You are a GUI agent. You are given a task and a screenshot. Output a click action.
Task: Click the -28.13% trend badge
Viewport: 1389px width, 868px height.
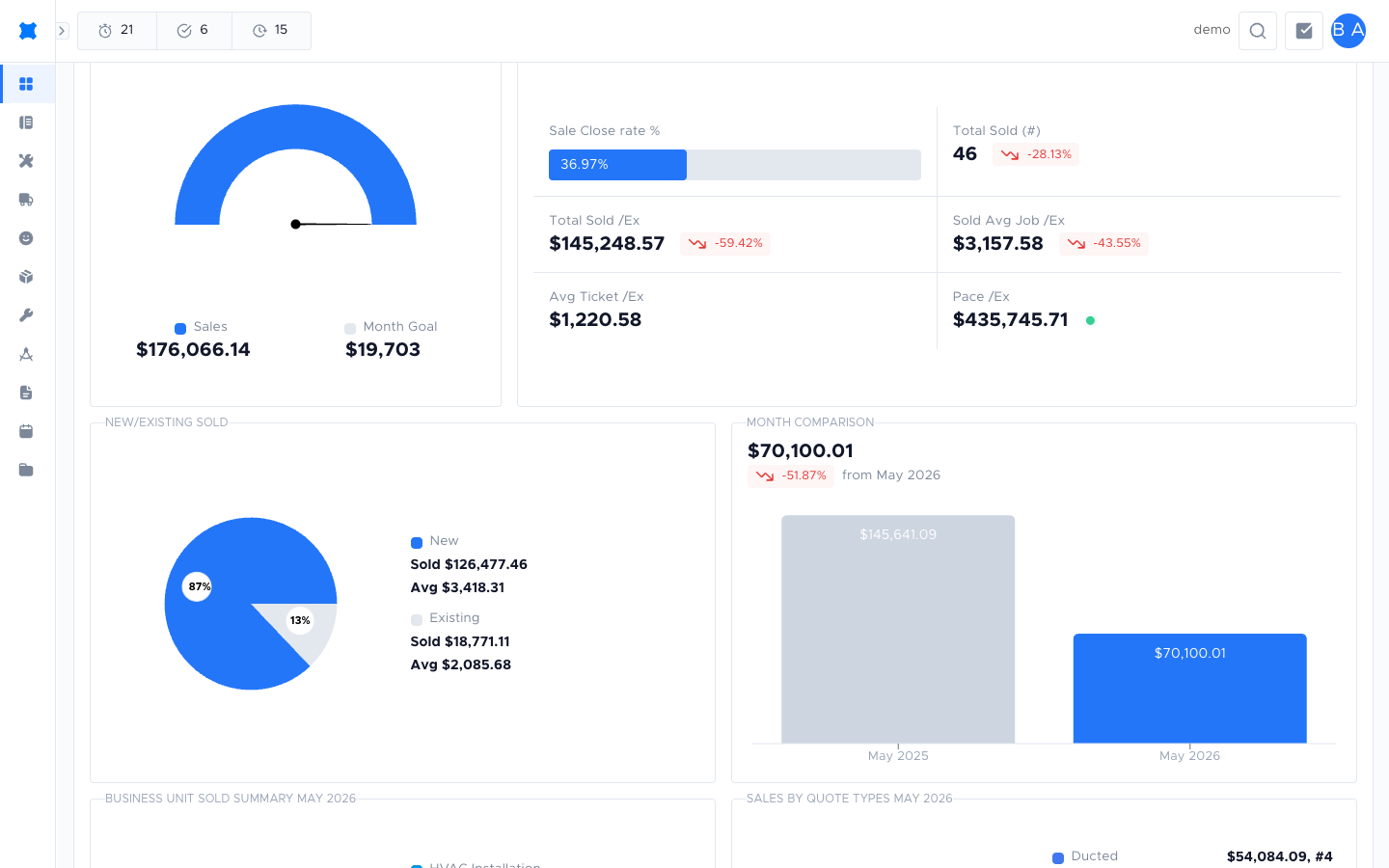click(x=1036, y=154)
